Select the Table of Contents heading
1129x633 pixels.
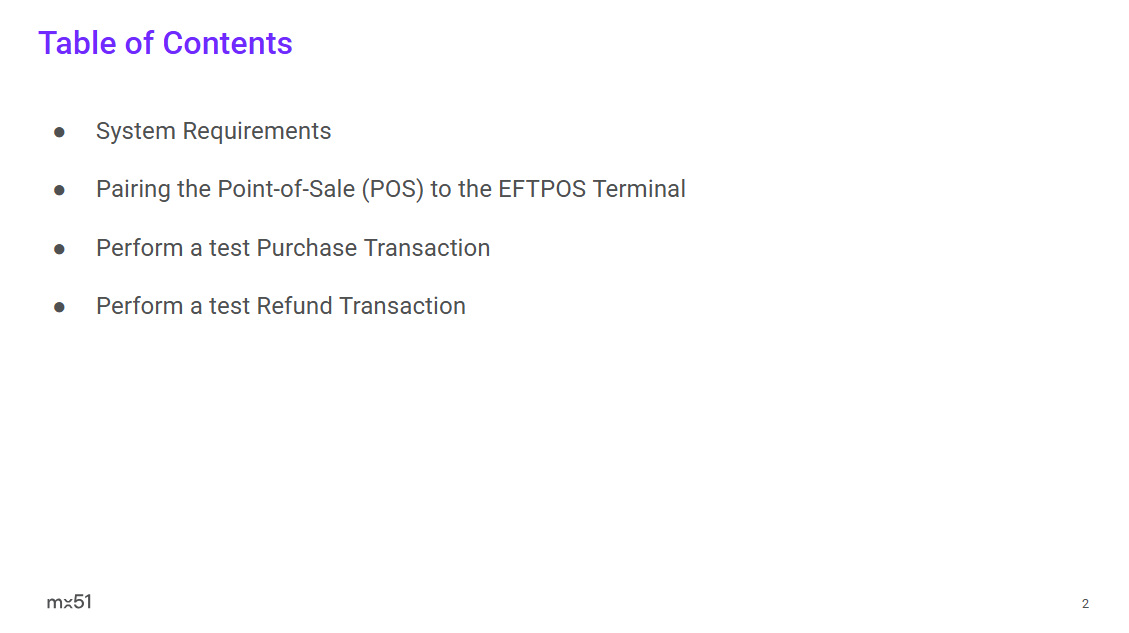[165, 44]
